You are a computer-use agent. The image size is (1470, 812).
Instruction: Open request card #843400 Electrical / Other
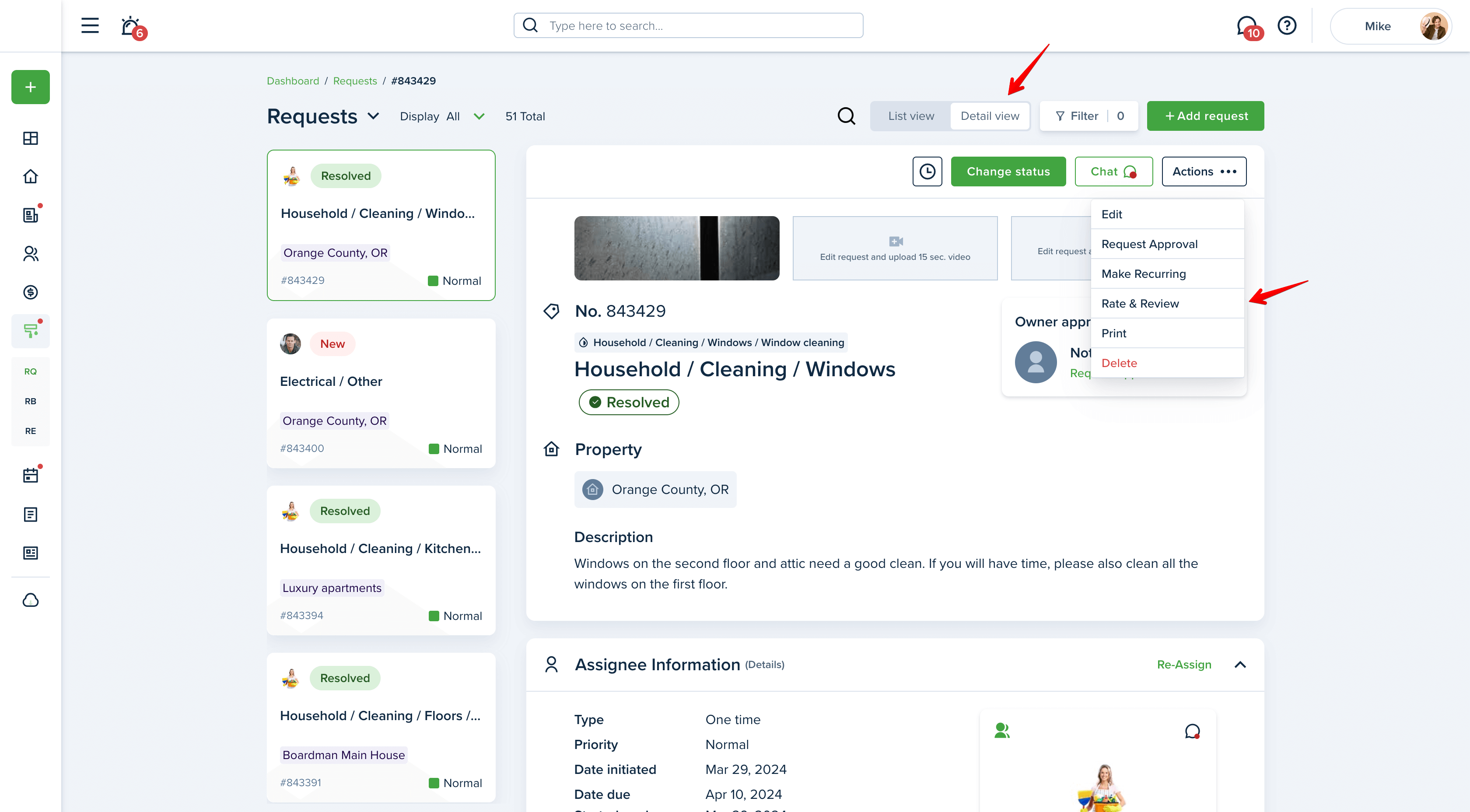381,393
